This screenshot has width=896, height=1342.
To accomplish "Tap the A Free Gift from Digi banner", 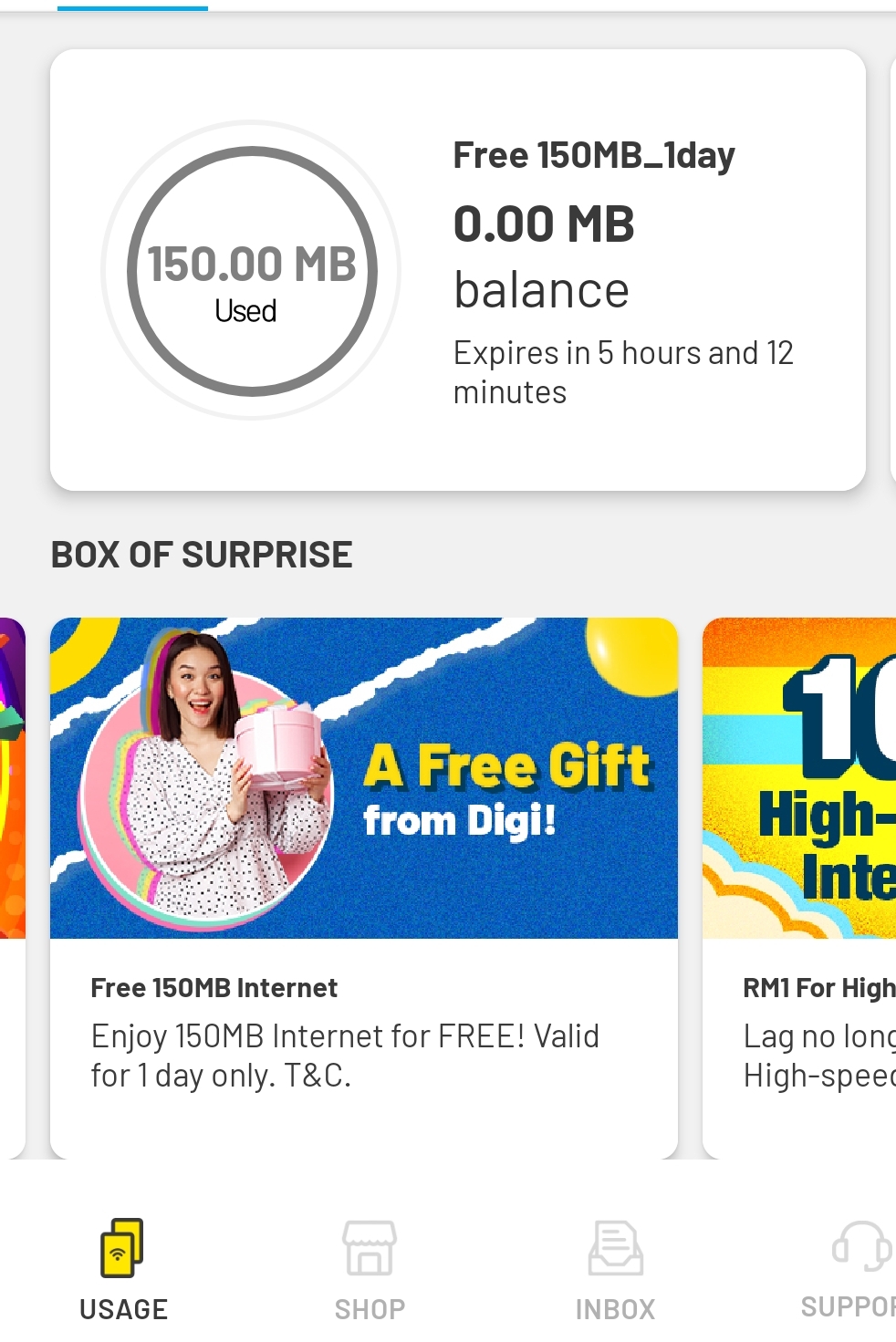I will coord(364,778).
